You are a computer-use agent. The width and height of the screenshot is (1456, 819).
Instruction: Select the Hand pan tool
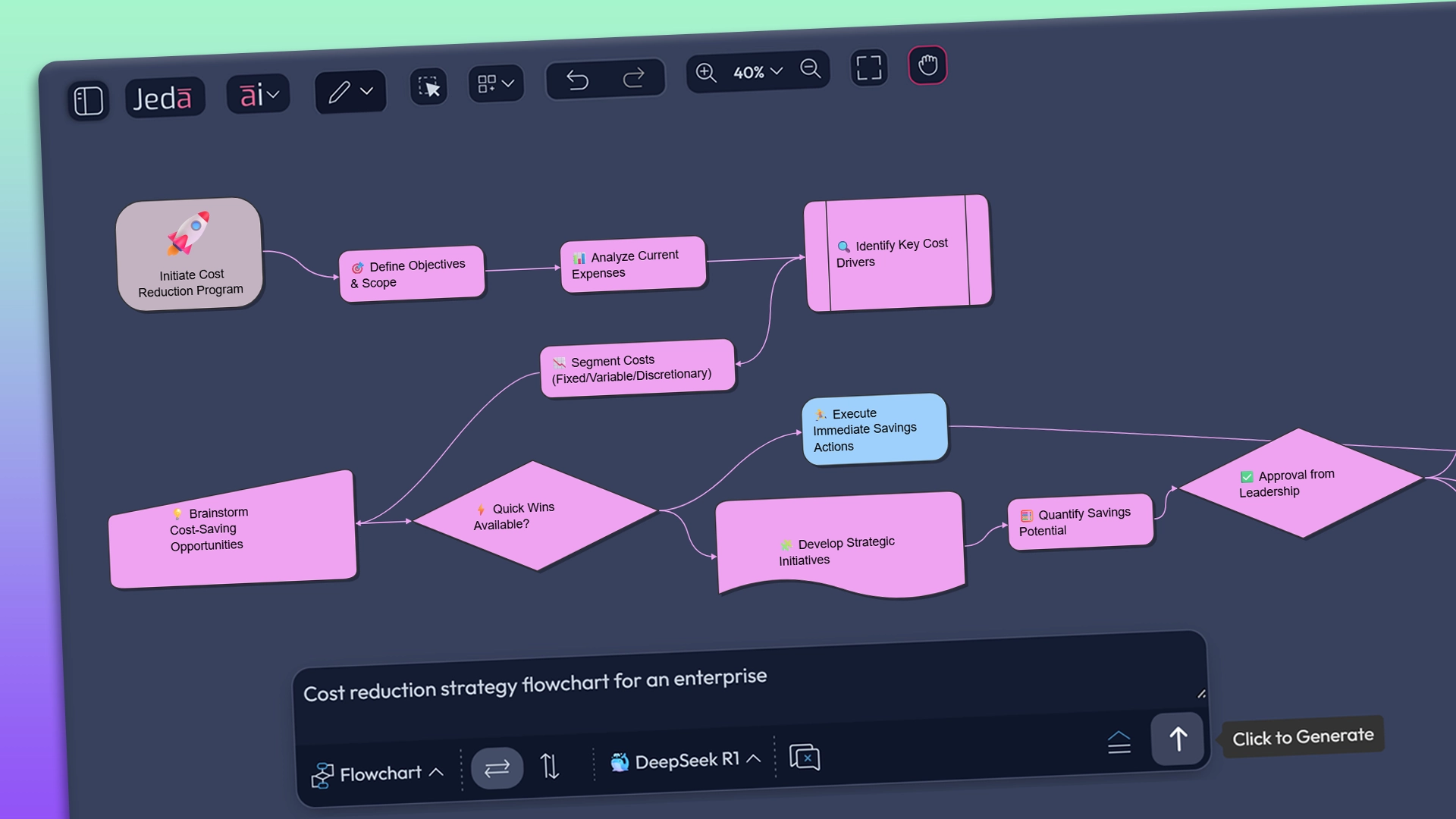927,66
